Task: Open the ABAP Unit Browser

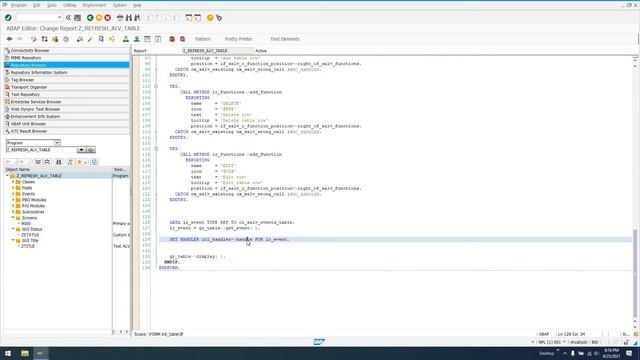Action: [67, 124]
